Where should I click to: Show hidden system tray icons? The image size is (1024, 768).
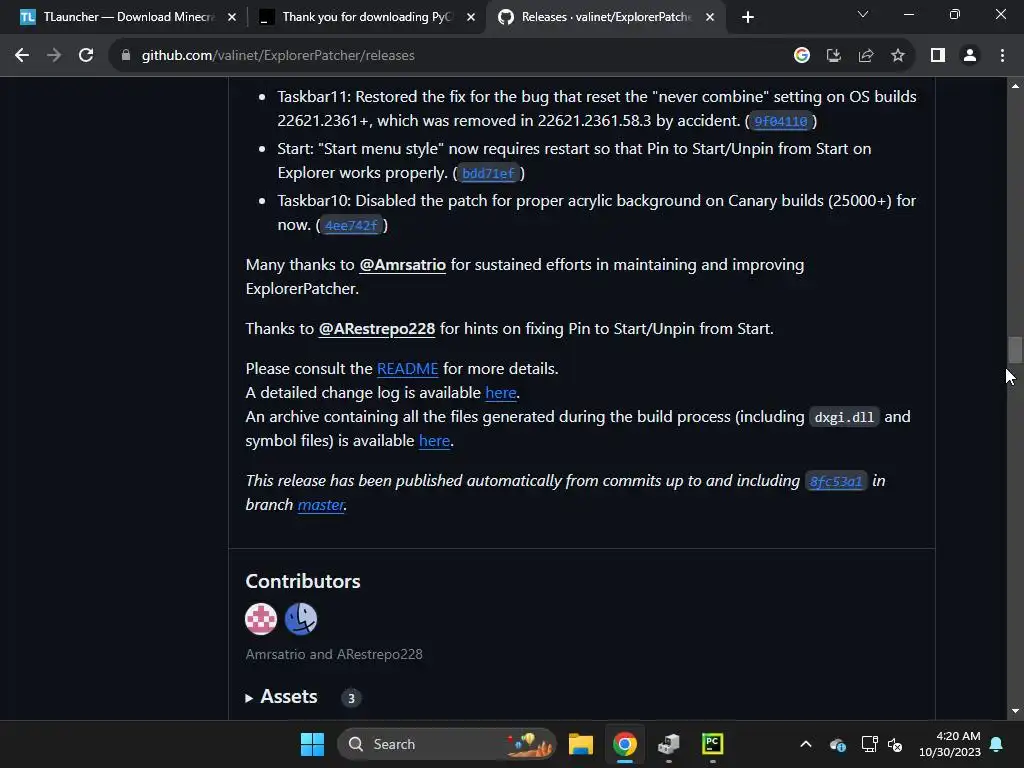[x=806, y=744]
